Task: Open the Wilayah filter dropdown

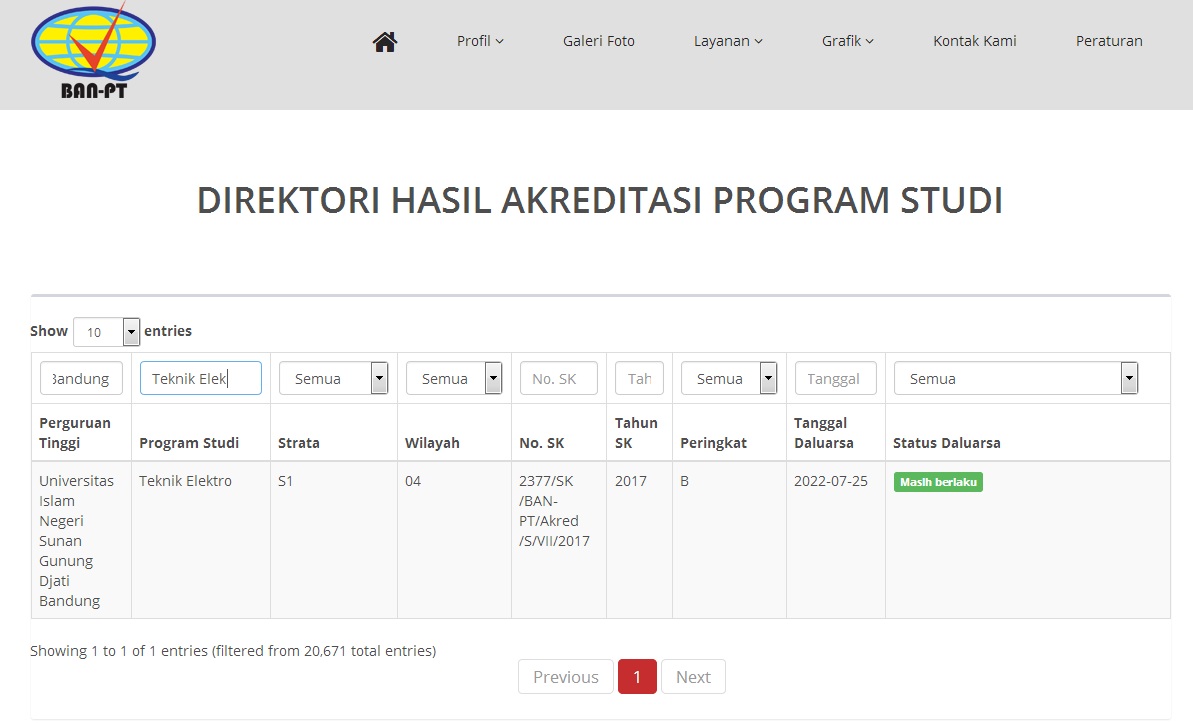Action: tap(454, 378)
